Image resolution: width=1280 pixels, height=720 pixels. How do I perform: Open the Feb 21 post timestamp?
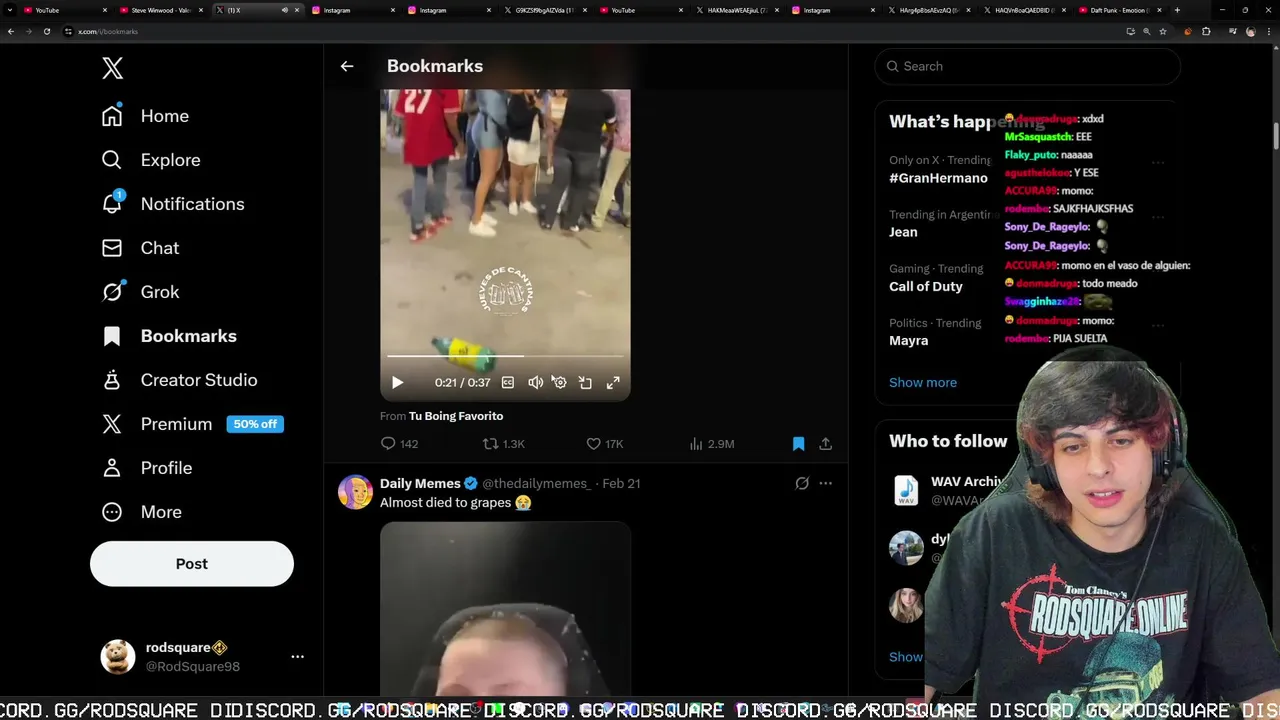pyautogui.click(x=621, y=483)
